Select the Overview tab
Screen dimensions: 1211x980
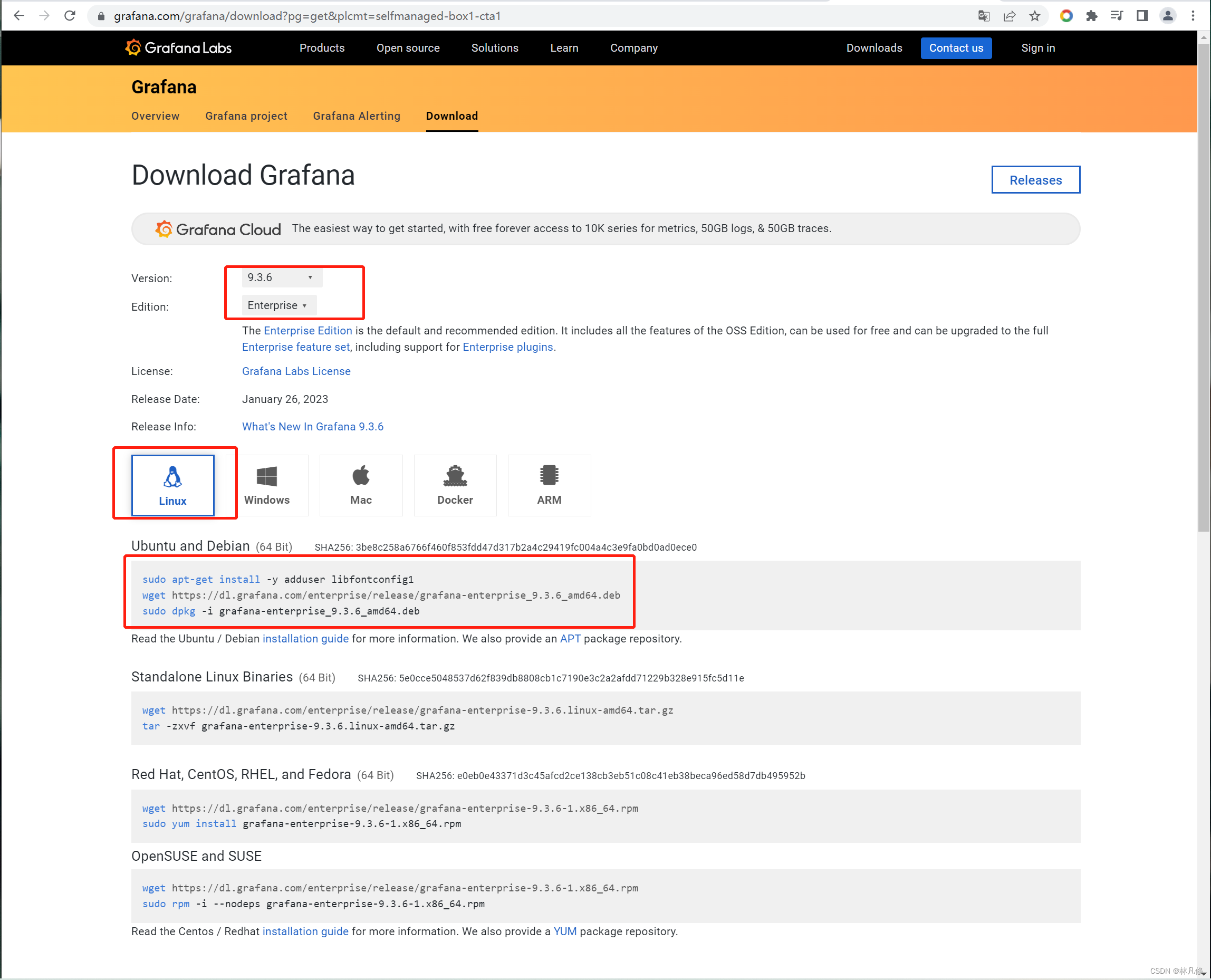click(x=154, y=116)
